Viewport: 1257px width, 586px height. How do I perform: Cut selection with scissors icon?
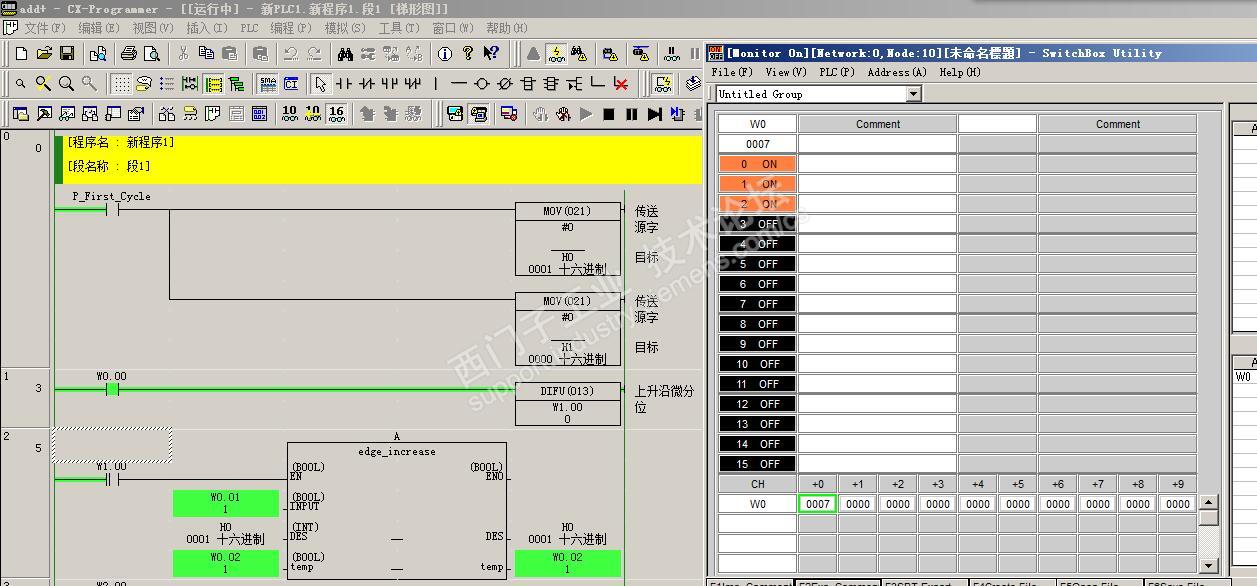pyautogui.click(x=183, y=53)
